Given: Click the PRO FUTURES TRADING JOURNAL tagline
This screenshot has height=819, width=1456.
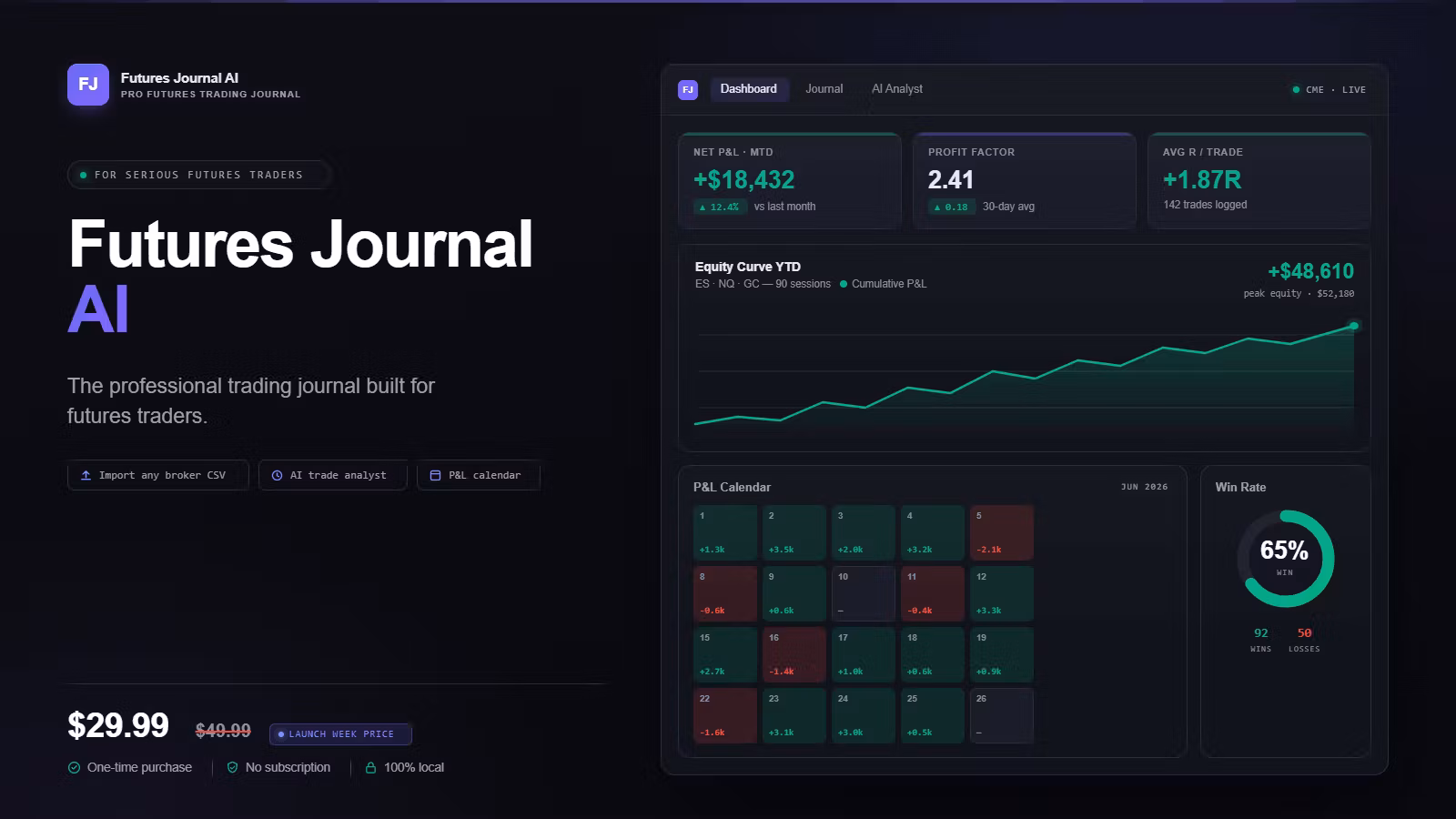Looking at the screenshot, I should pos(210,94).
